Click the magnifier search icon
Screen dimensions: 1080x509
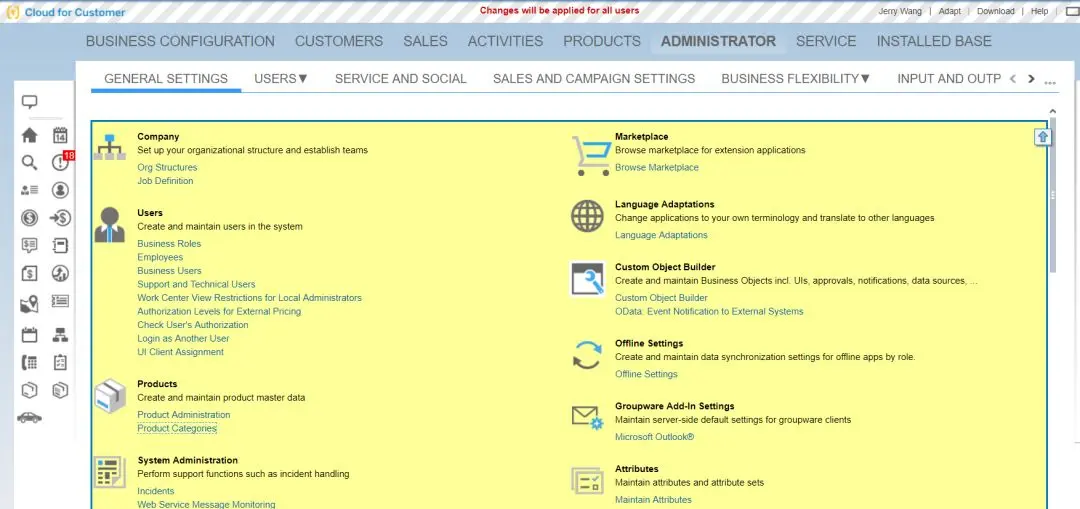coord(29,163)
